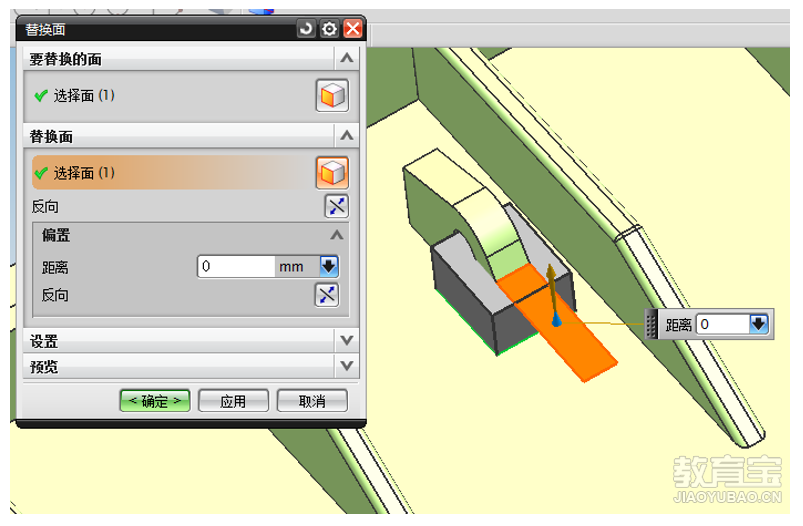Image resolution: width=803 pixels, height=526 pixels.
Task: Close the 替换面 dialog
Action: pos(353,29)
